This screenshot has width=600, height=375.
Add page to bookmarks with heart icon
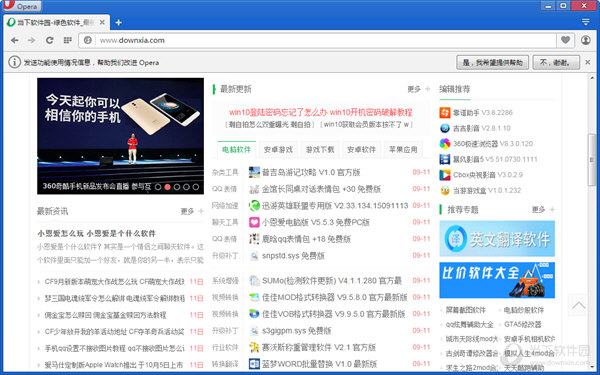click(x=565, y=40)
